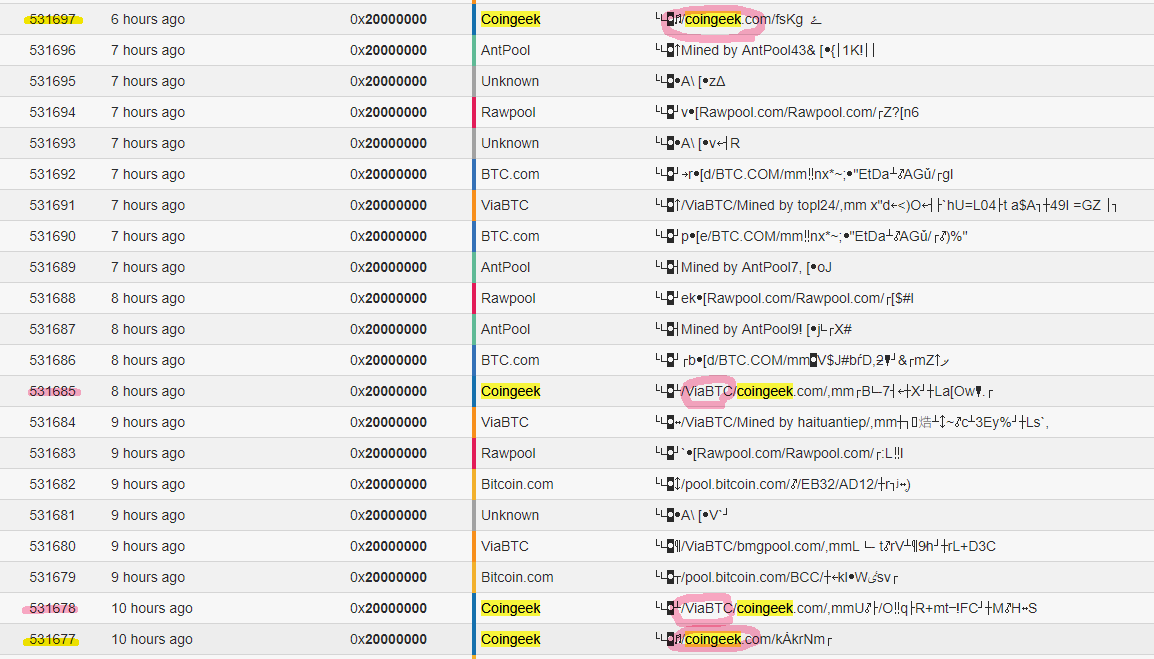Open block 531682 link
This screenshot has width=1154, height=659.
point(52,484)
